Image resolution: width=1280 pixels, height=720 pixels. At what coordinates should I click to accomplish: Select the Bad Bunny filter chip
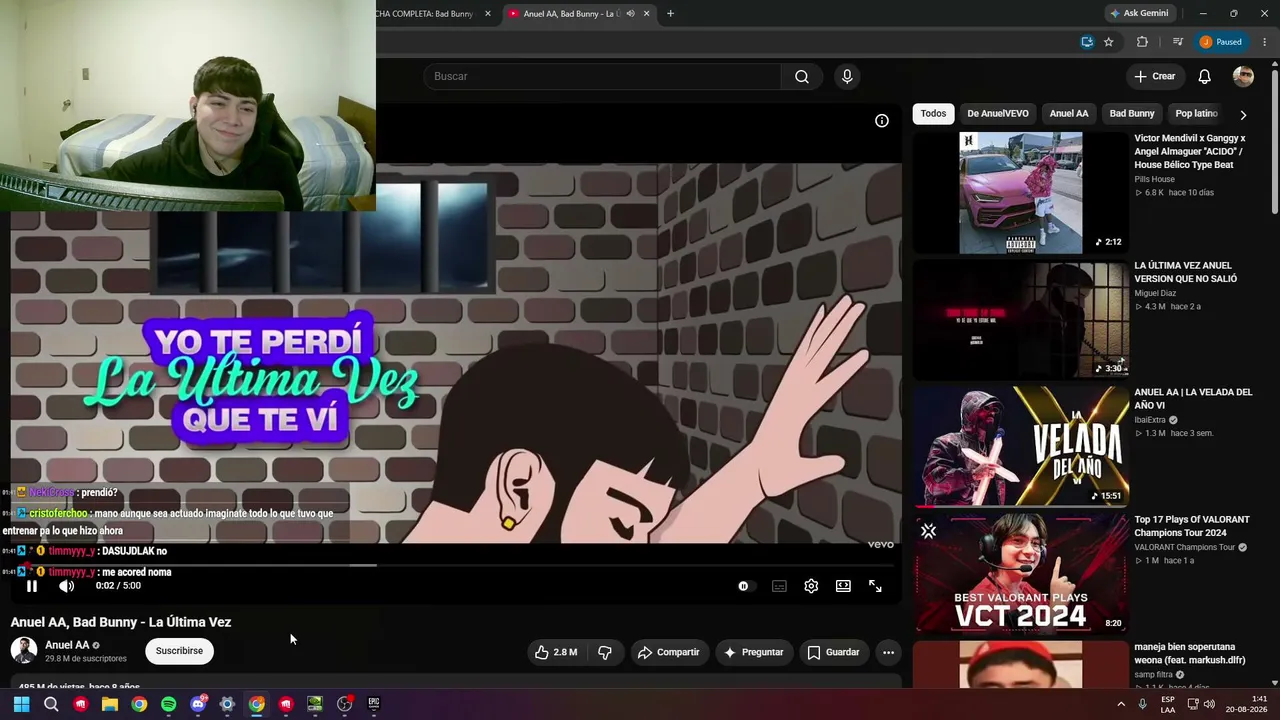click(x=1132, y=114)
